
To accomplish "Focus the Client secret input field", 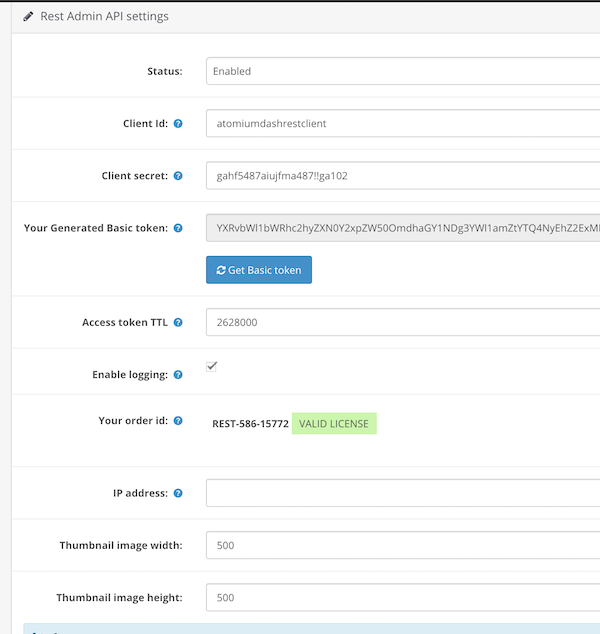I will 403,175.
